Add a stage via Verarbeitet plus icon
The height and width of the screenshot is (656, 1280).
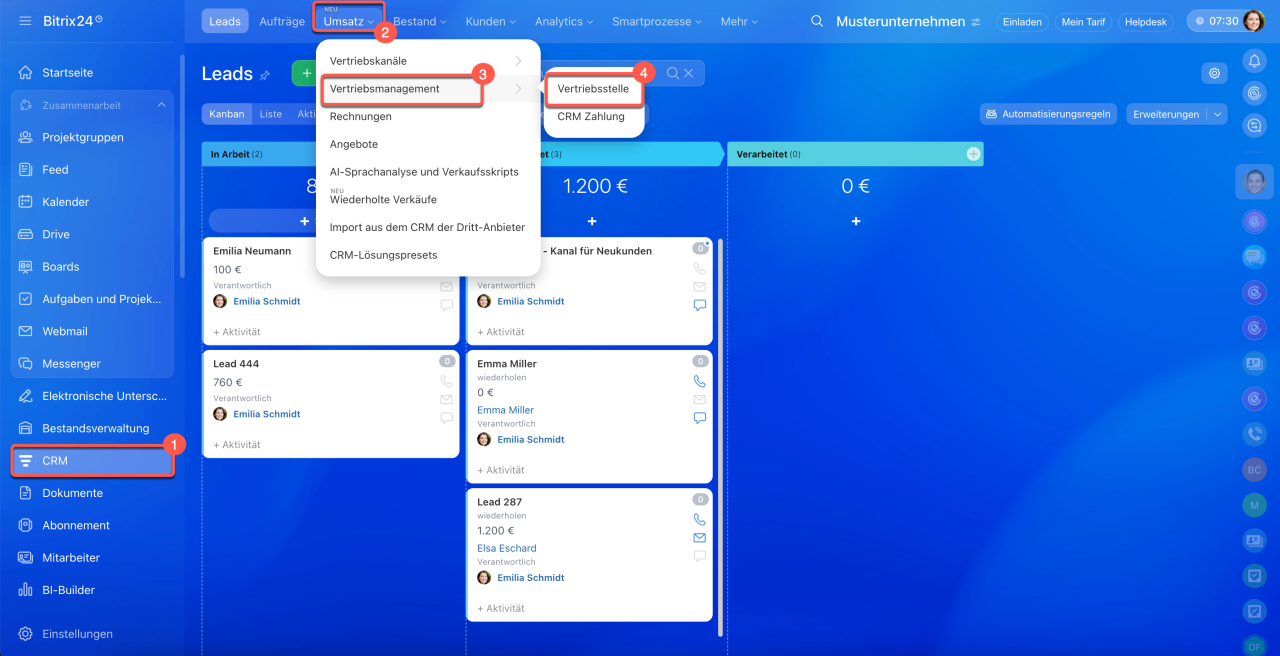click(x=973, y=154)
